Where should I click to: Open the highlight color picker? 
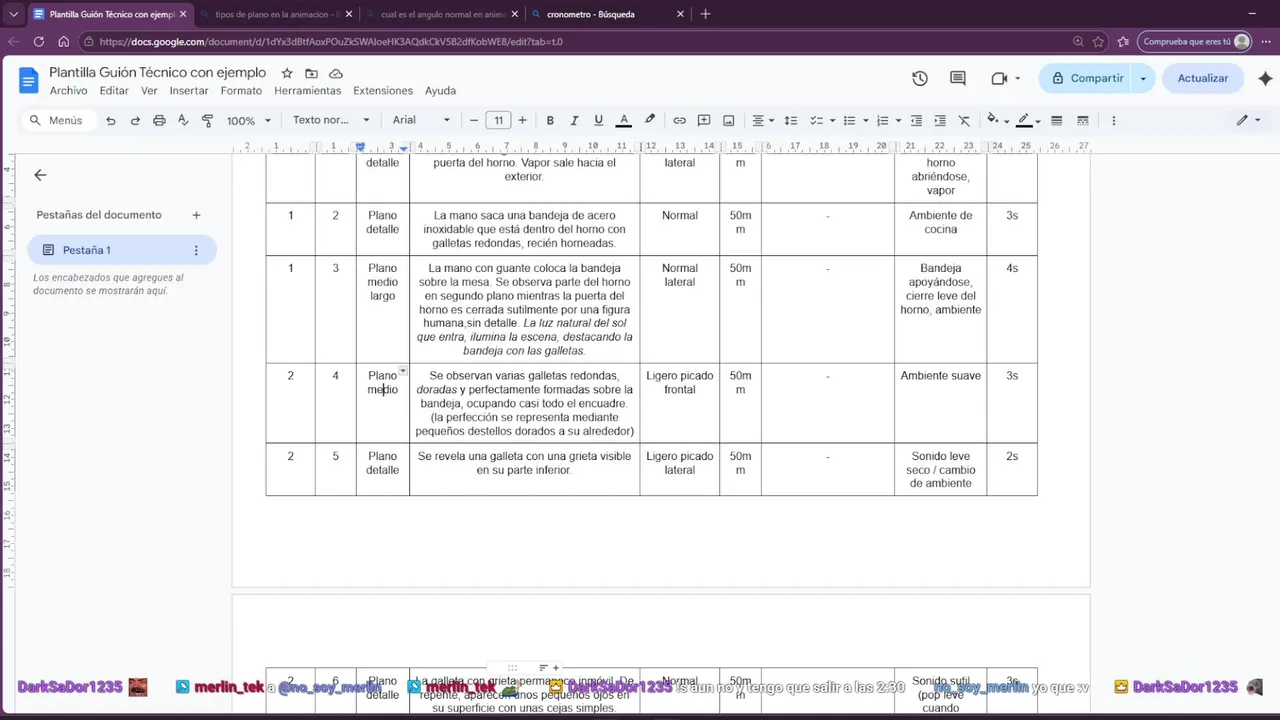pyautogui.click(x=650, y=120)
